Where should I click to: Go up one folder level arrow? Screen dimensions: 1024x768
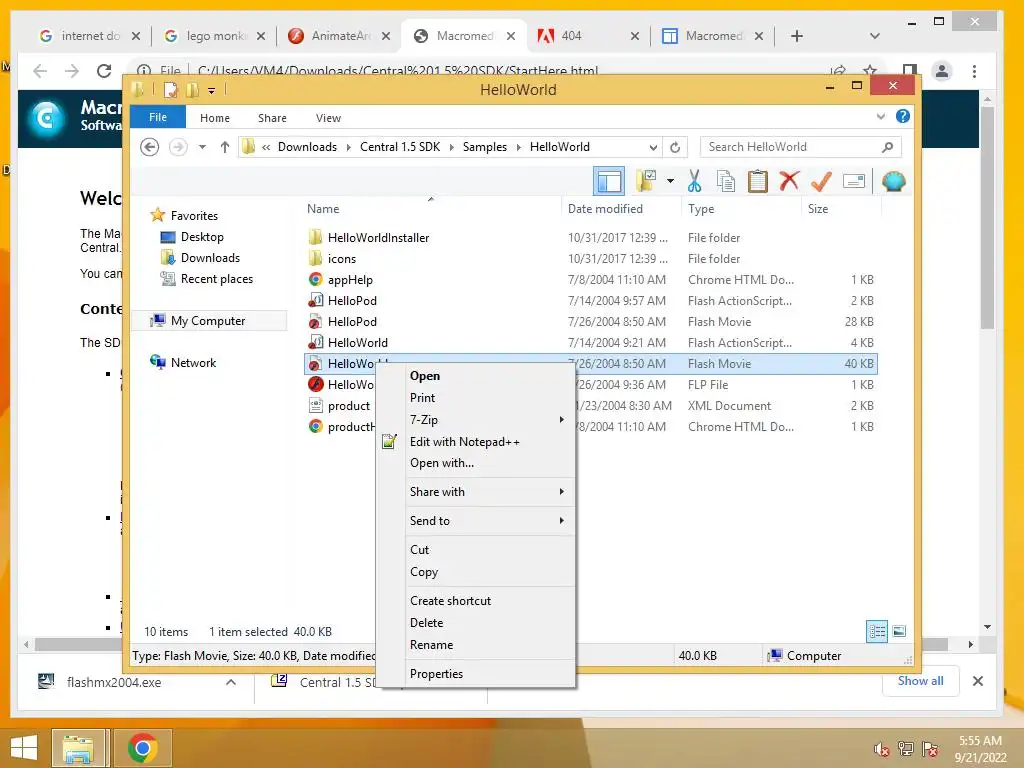[x=225, y=147]
